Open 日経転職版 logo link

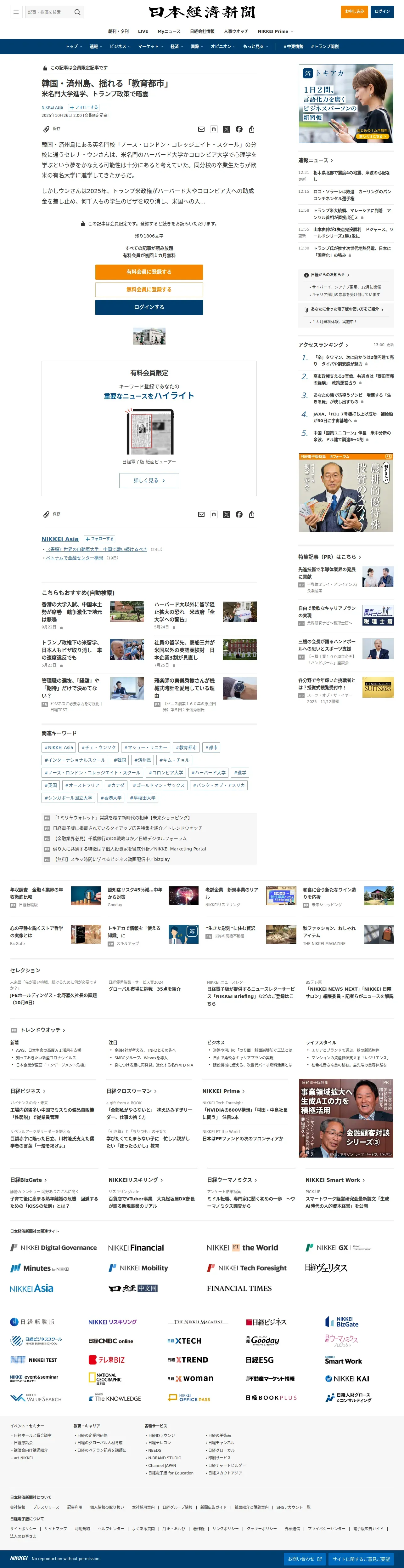point(32,1322)
